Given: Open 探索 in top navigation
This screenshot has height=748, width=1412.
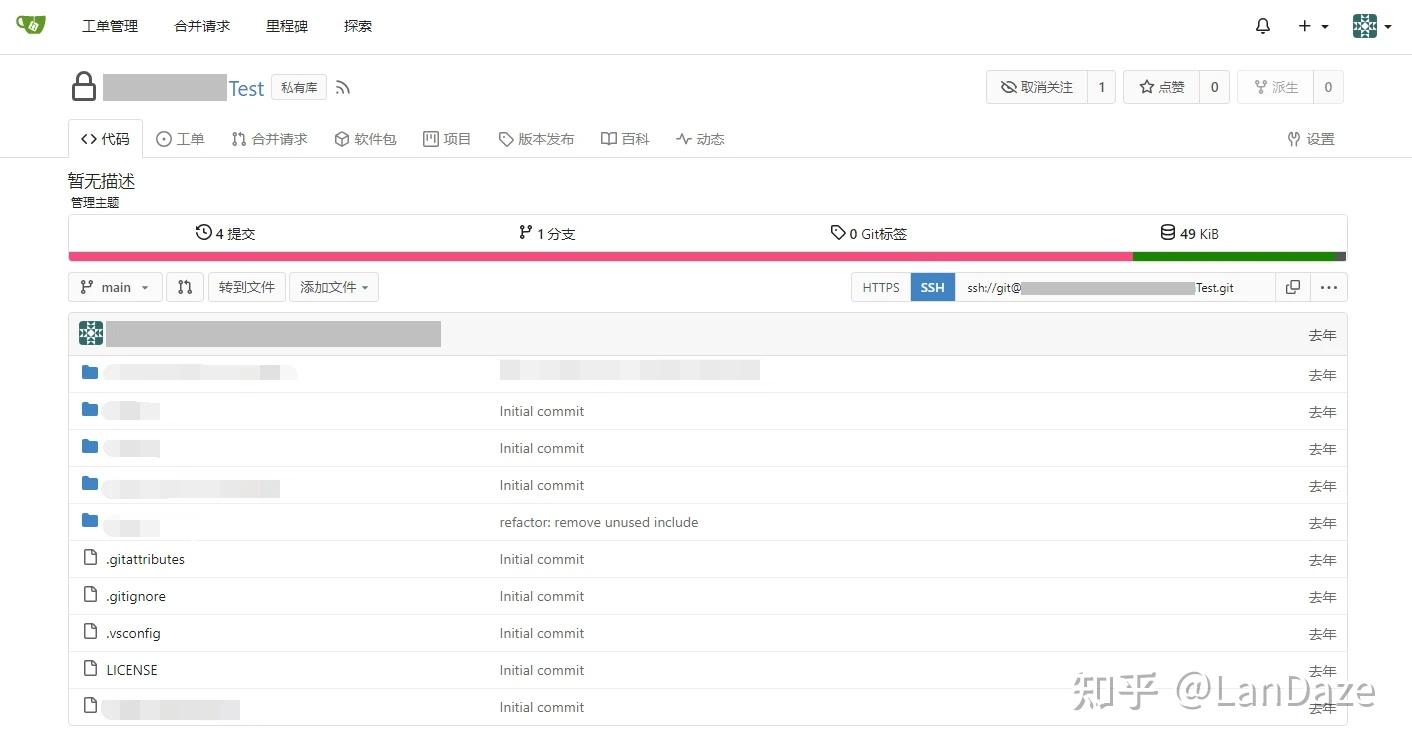Looking at the screenshot, I should (358, 26).
